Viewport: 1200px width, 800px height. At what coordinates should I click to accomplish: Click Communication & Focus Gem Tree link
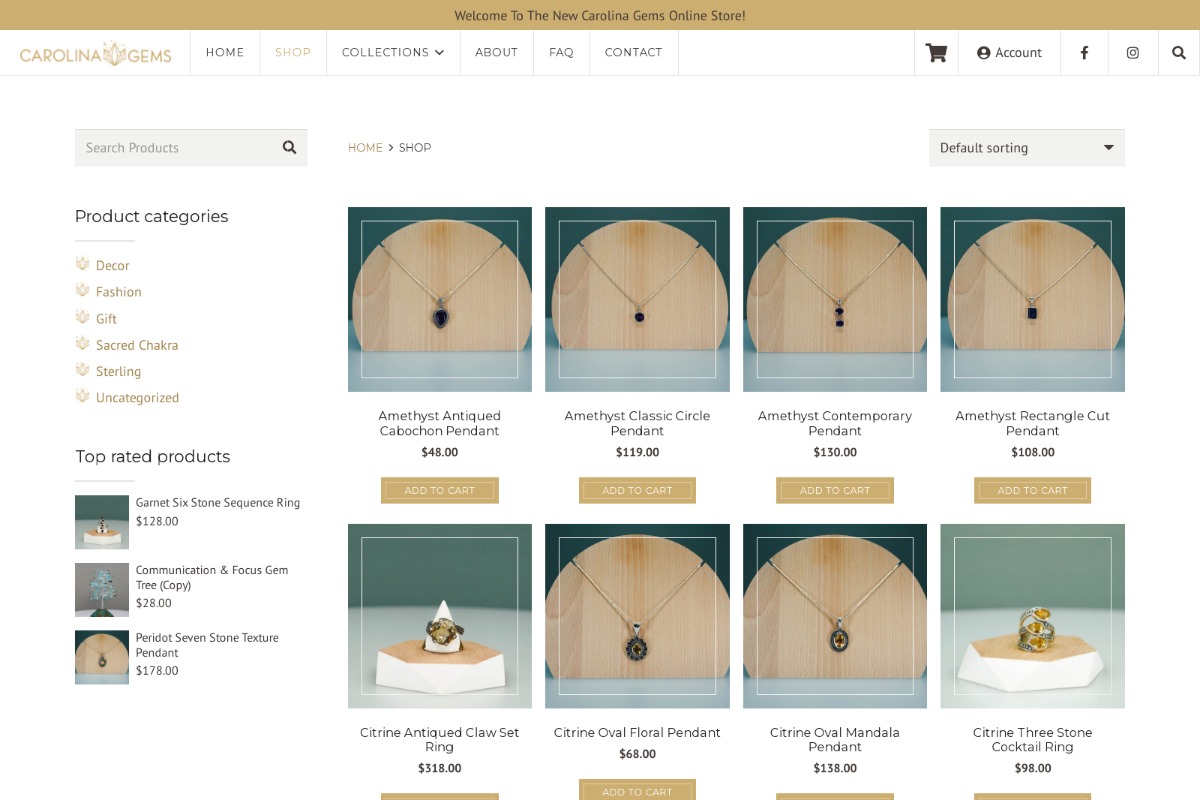pos(212,577)
